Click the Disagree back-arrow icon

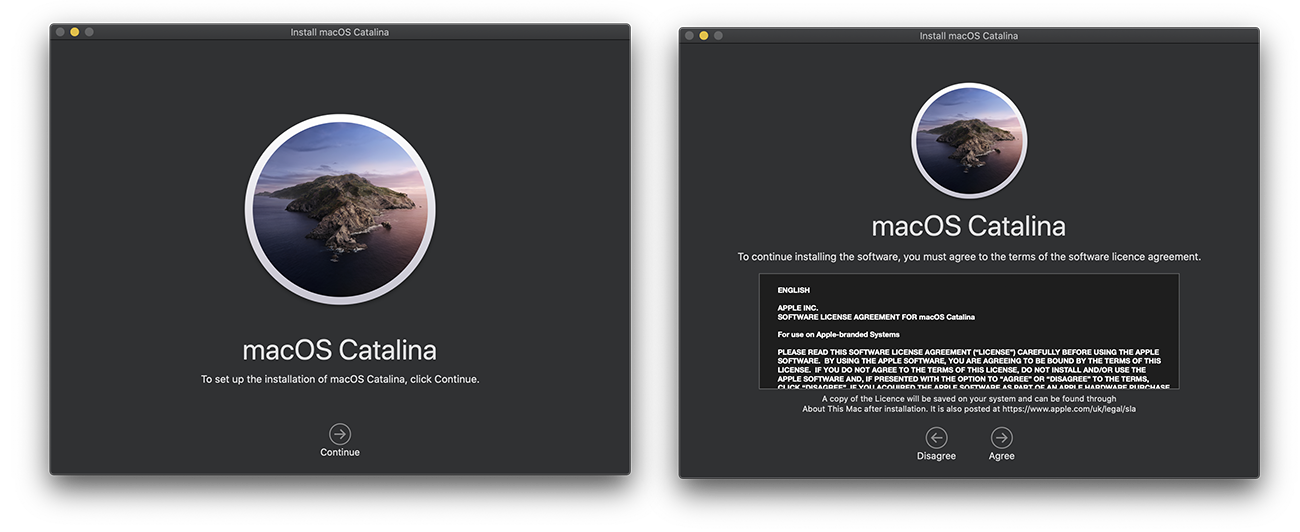[x=936, y=437]
